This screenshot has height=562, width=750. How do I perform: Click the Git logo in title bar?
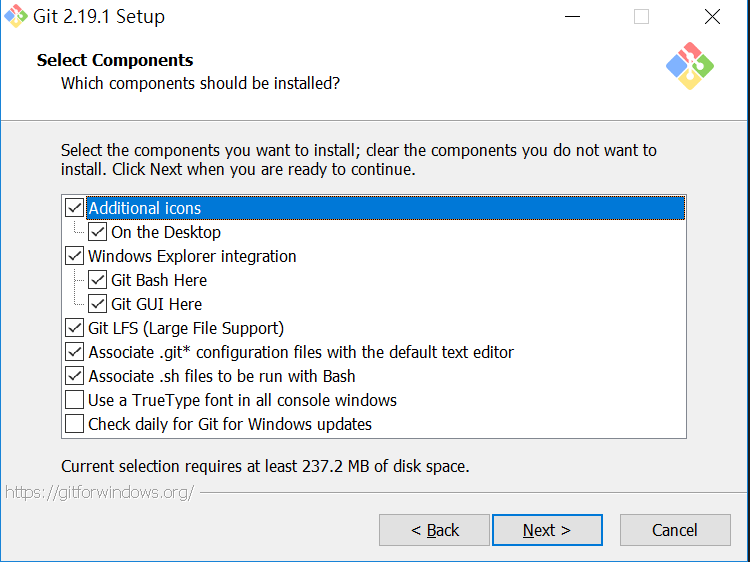pos(16,17)
